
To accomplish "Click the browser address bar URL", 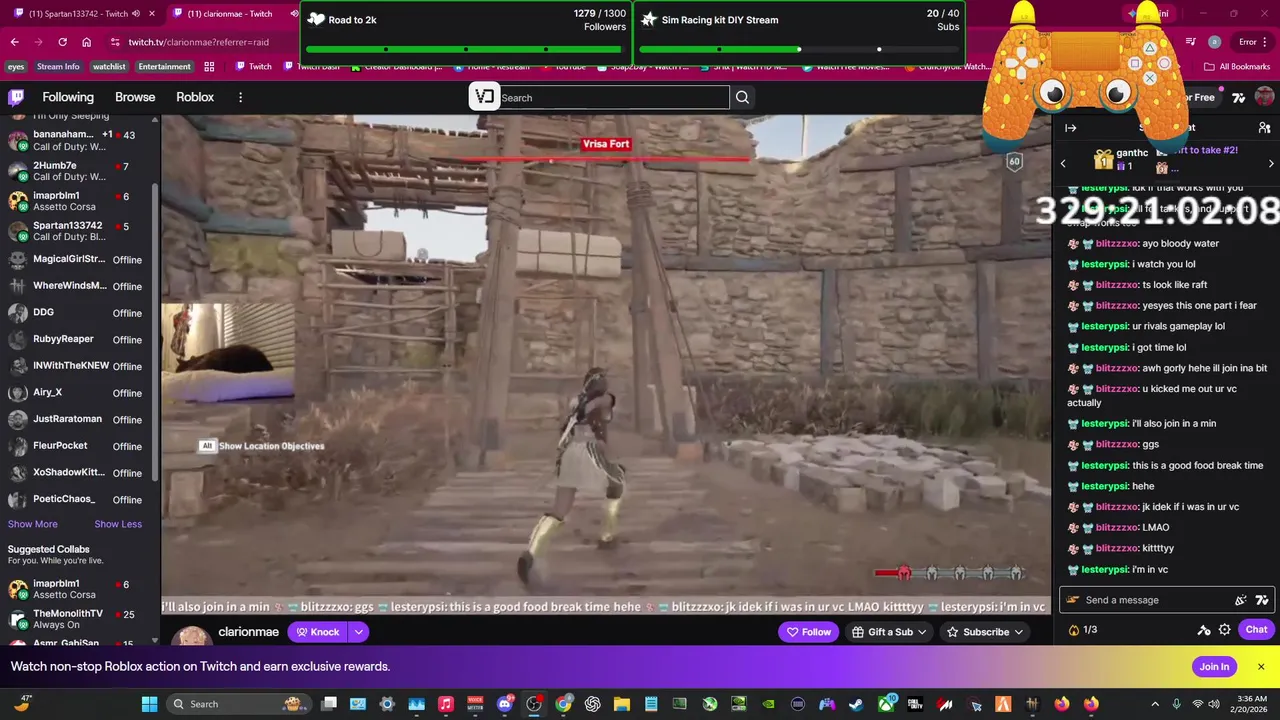I will pyautogui.click(x=198, y=42).
